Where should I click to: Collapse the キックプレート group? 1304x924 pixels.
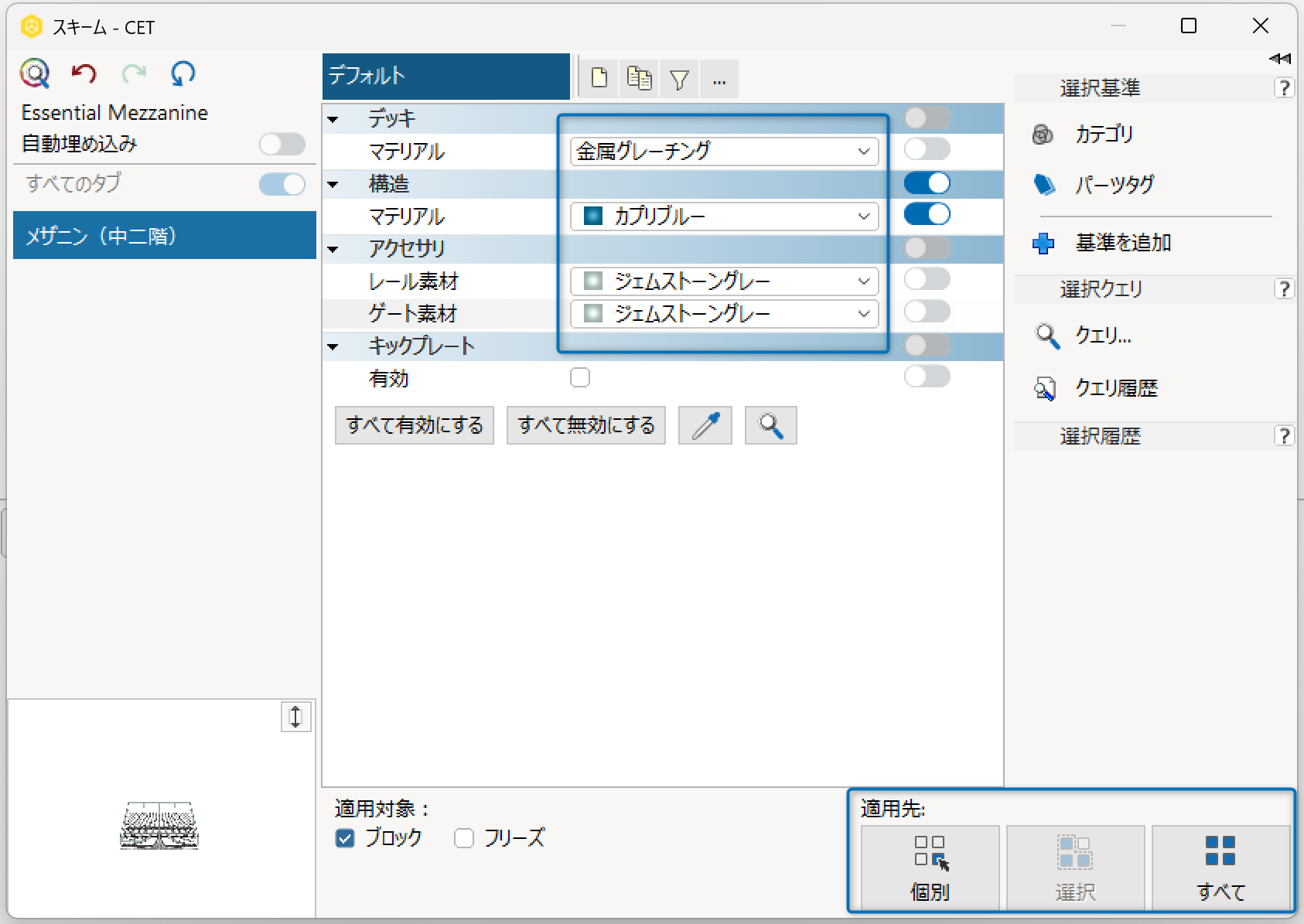333,347
